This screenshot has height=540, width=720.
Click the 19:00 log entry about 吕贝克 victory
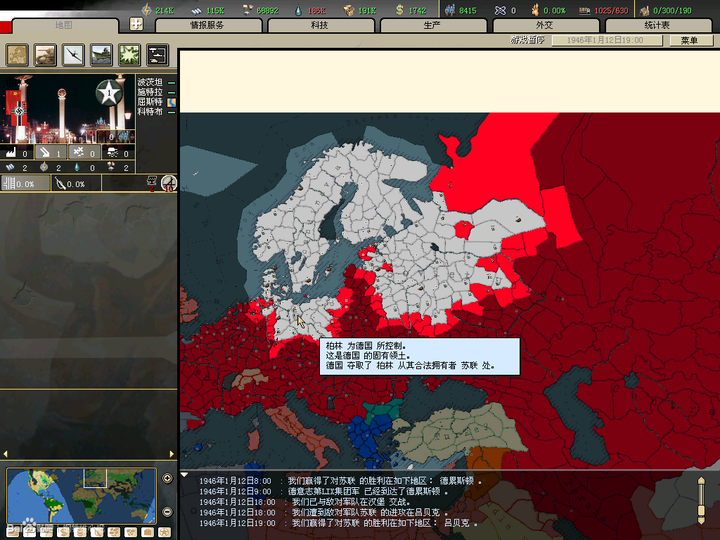pyautogui.click(x=338, y=523)
